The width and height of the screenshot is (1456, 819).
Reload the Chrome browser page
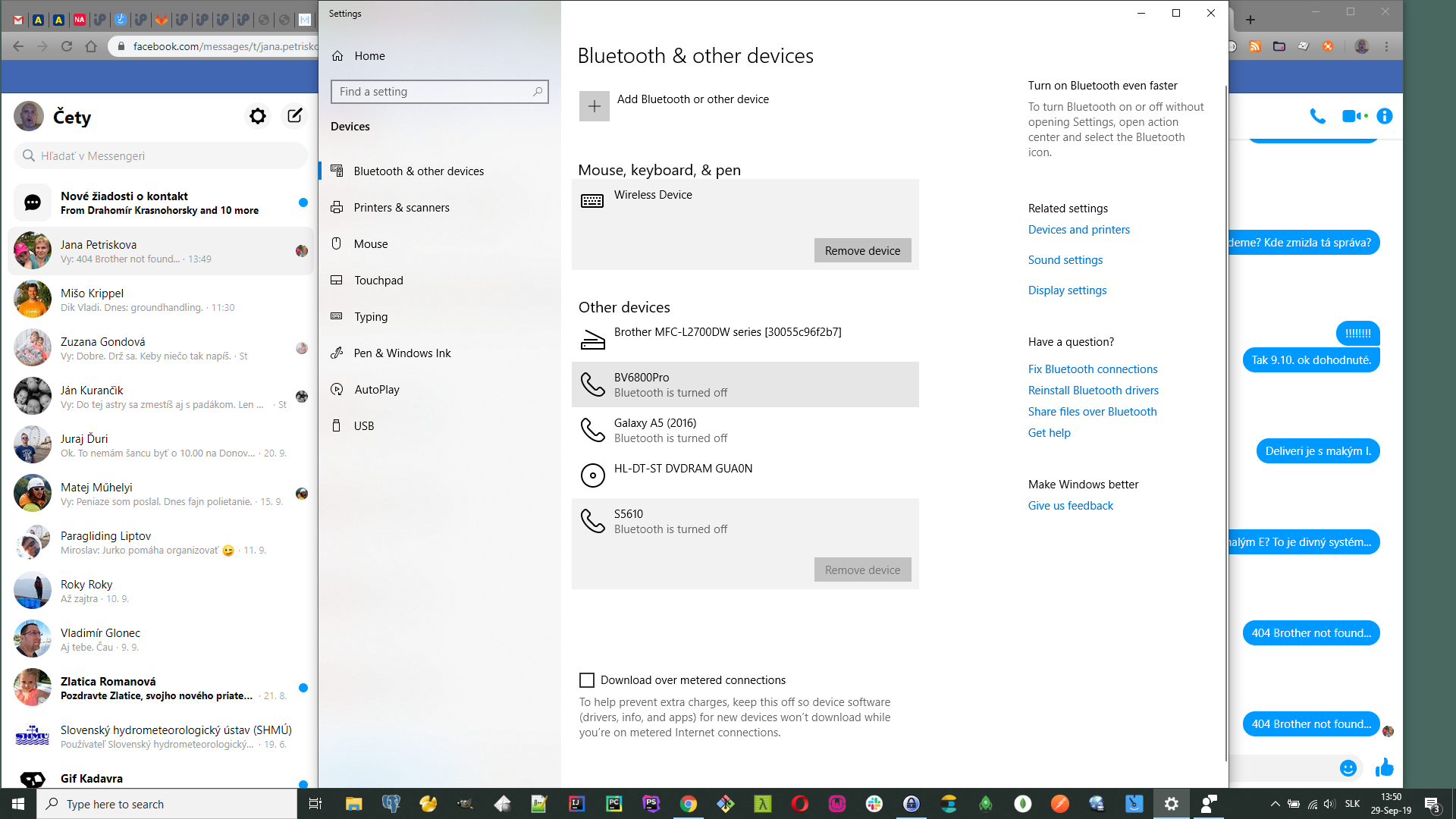pyautogui.click(x=67, y=46)
